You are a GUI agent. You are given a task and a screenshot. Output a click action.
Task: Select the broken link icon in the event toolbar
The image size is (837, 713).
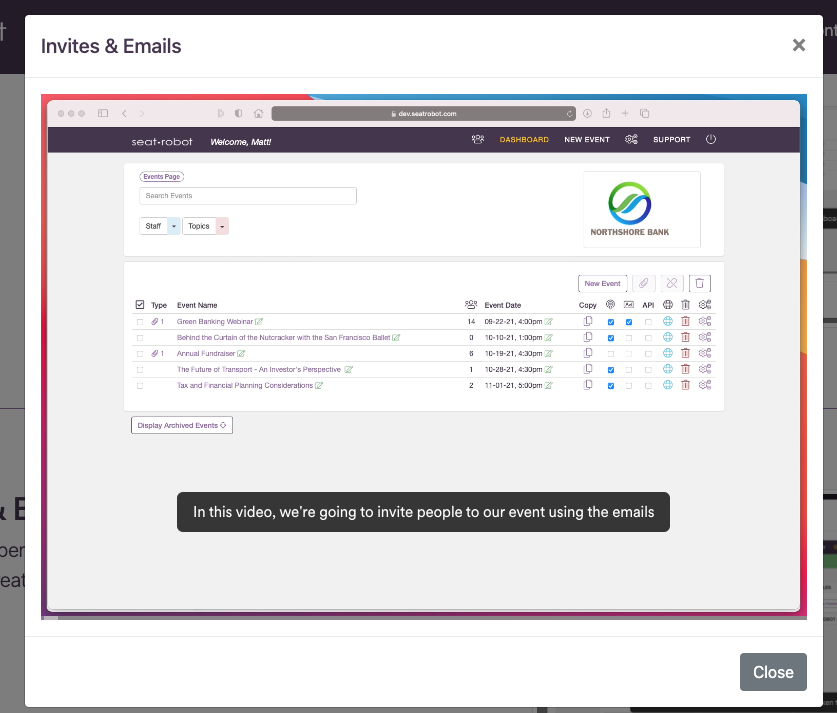coord(672,283)
